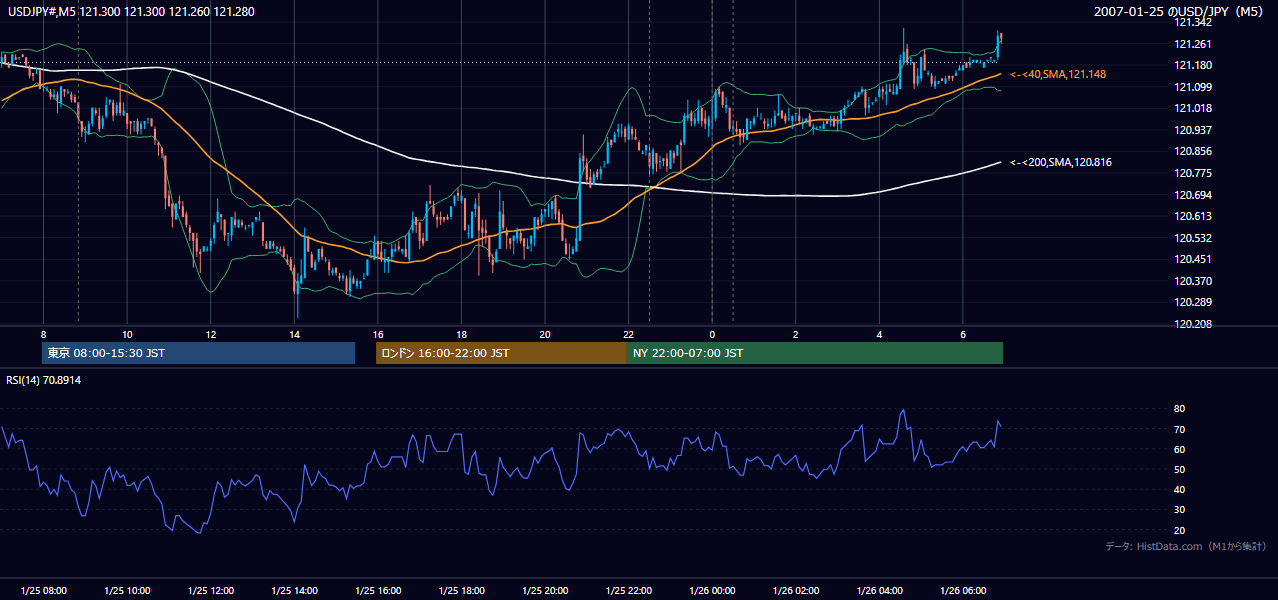Select the 200 SMA label 120.816
This screenshot has width=1278, height=600.
coord(1061,162)
